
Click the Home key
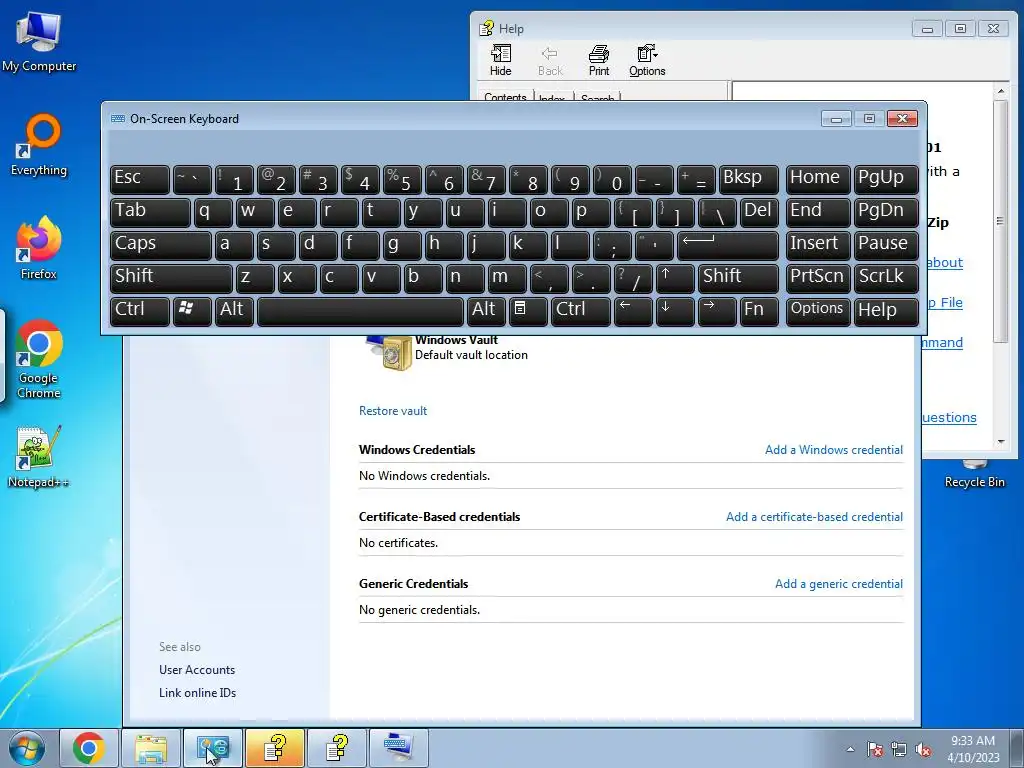tap(818, 179)
